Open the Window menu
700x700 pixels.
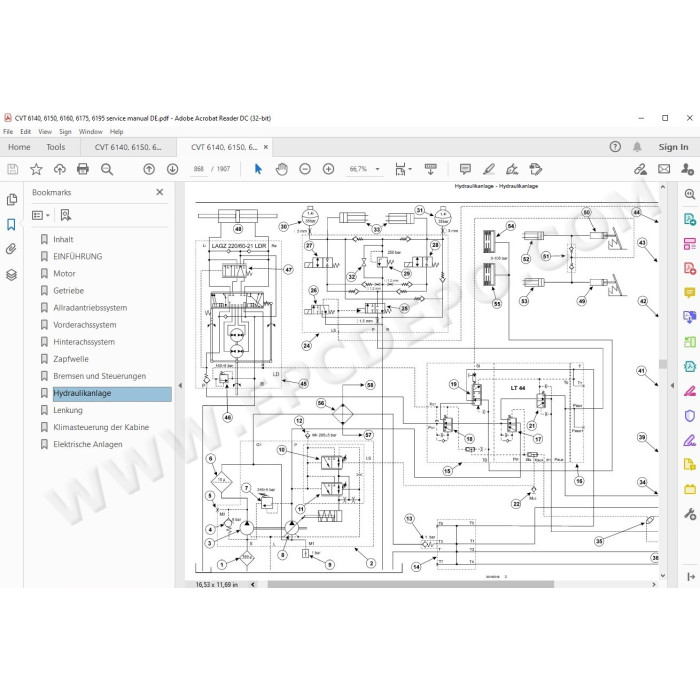click(91, 132)
